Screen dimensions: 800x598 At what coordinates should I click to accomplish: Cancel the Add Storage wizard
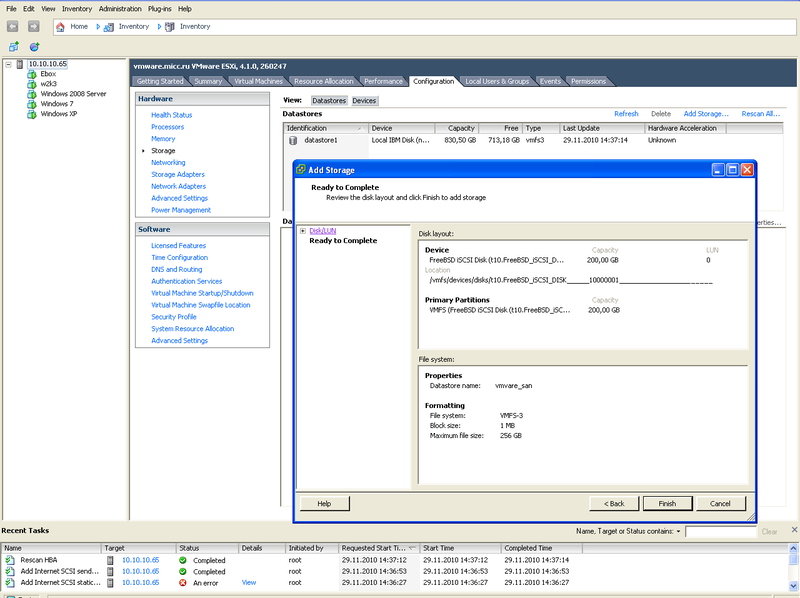point(720,504)
